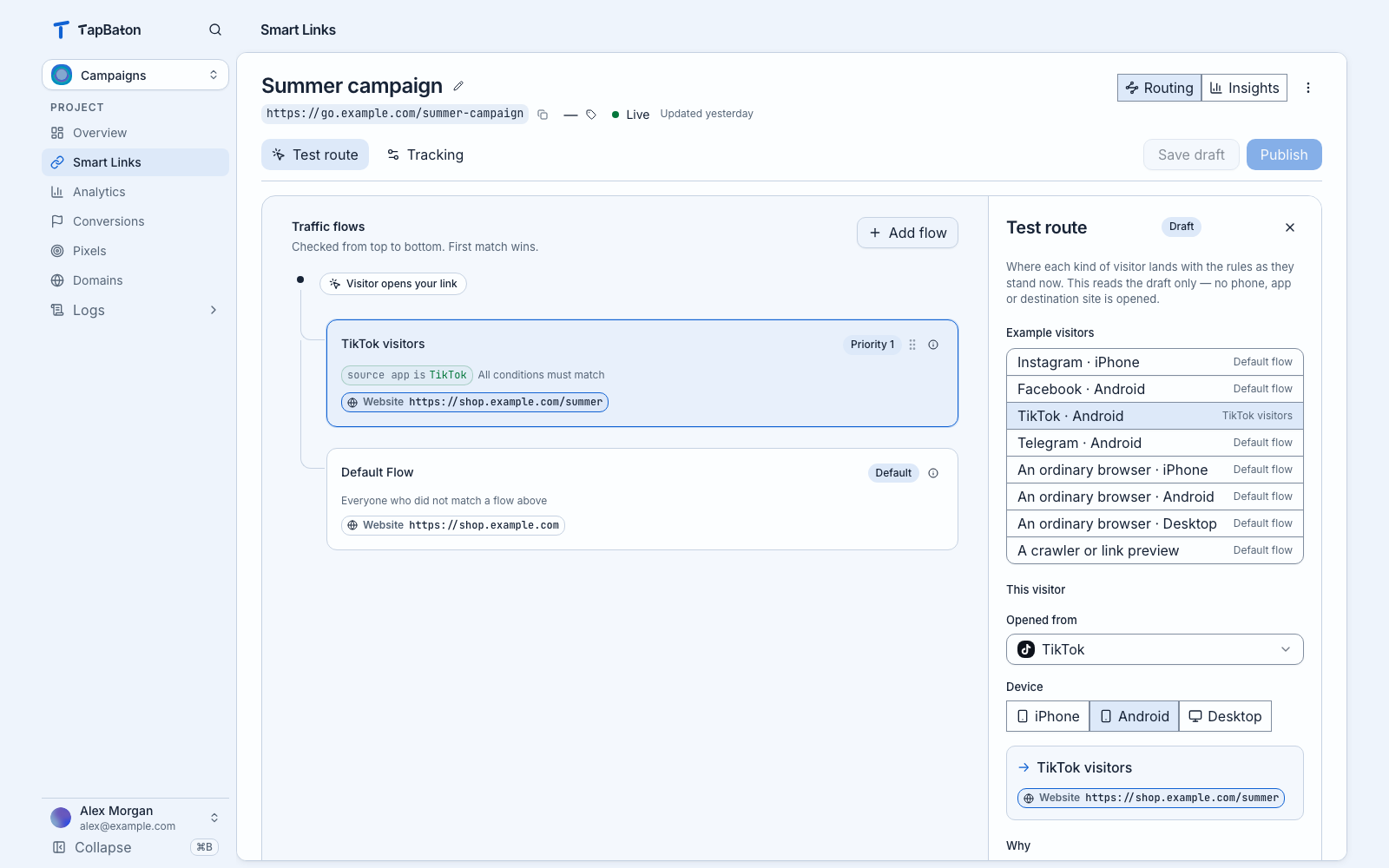This screenshot has width=1389, height=868.
Task: Open the search icon in the sidebar header
Action: [x=215, y=30]
